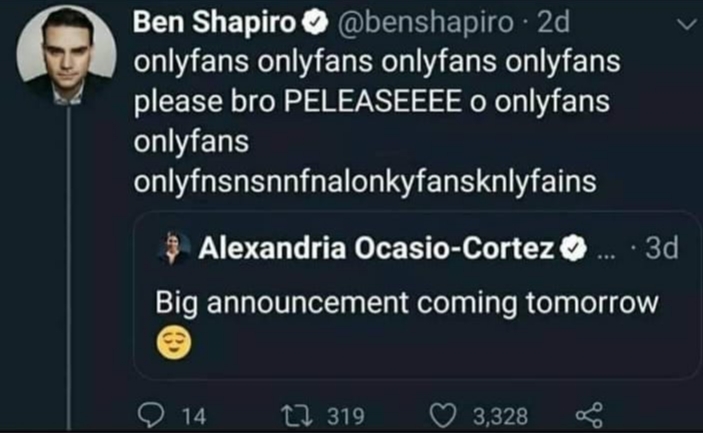Open Alexandria Ocasio-Cortez's small avatar
The height and width of the screenshot is (433, 703).
tap(173, 248)
